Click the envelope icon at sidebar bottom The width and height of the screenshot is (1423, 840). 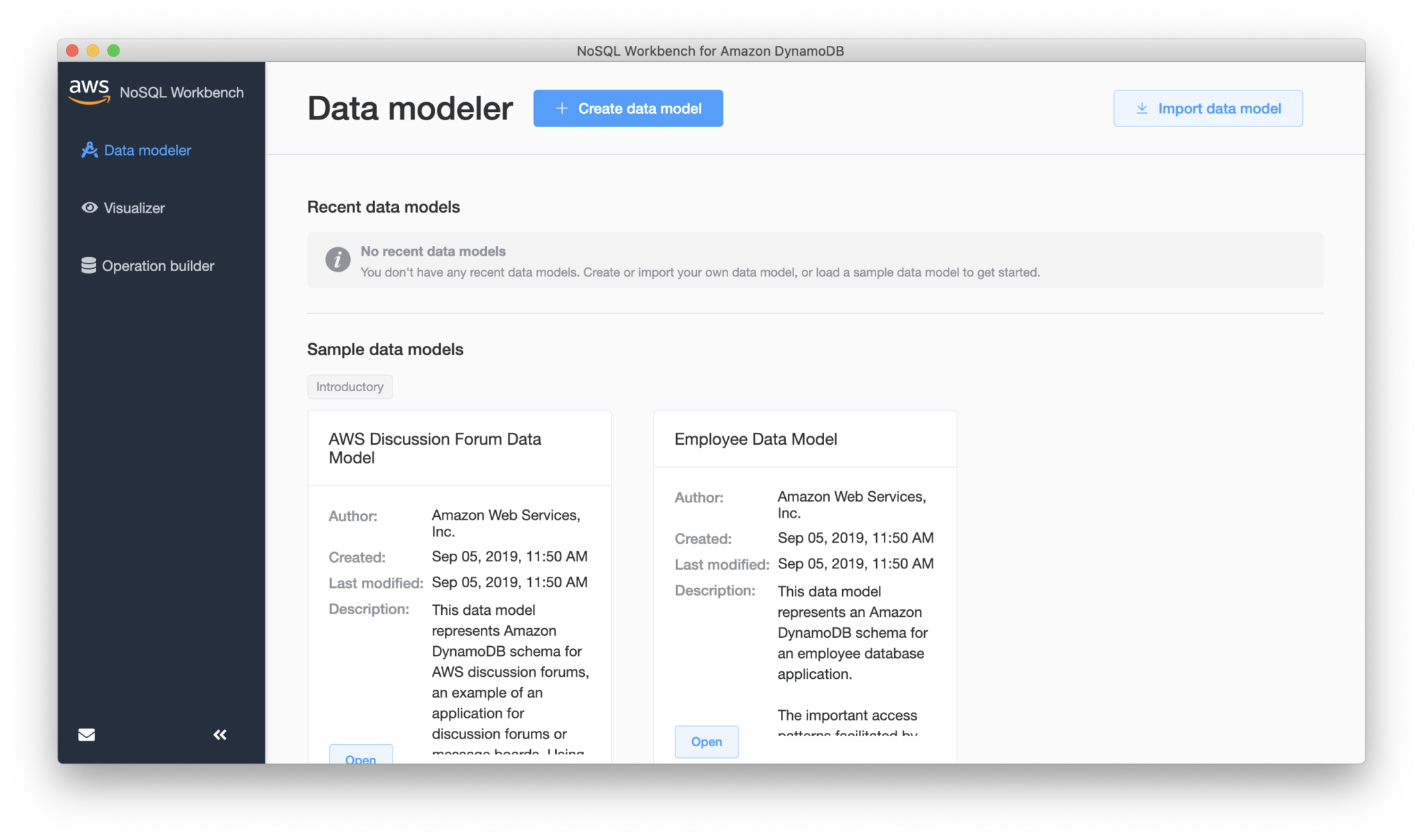coord(86,734)
